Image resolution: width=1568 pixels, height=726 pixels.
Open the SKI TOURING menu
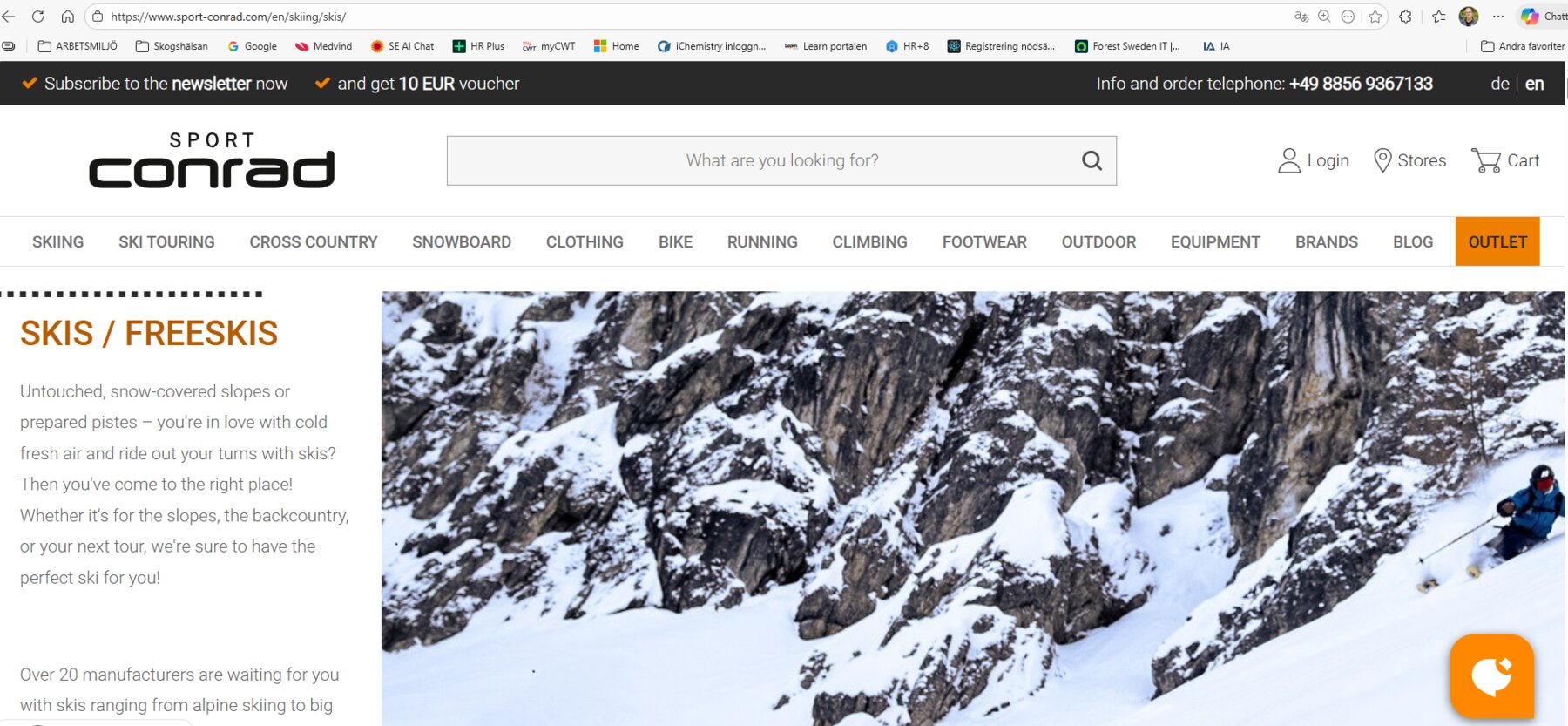166,242
